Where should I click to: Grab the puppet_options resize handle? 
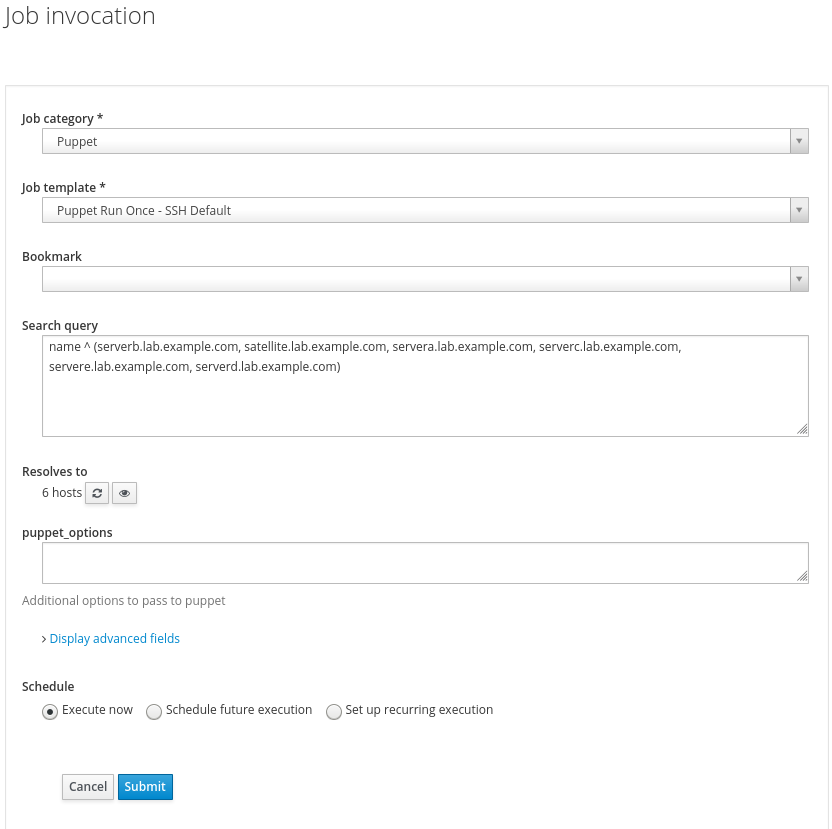click(802, 576)
